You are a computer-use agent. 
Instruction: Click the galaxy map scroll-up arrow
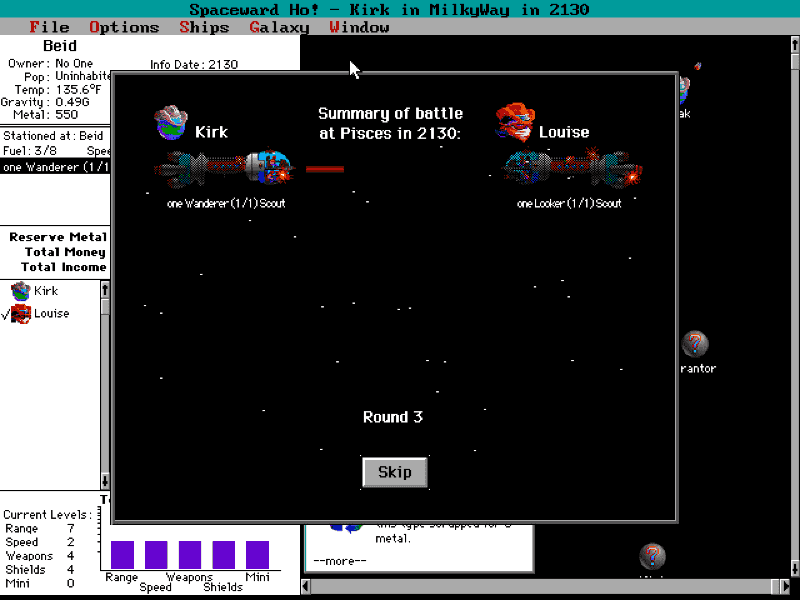point(795,45)
